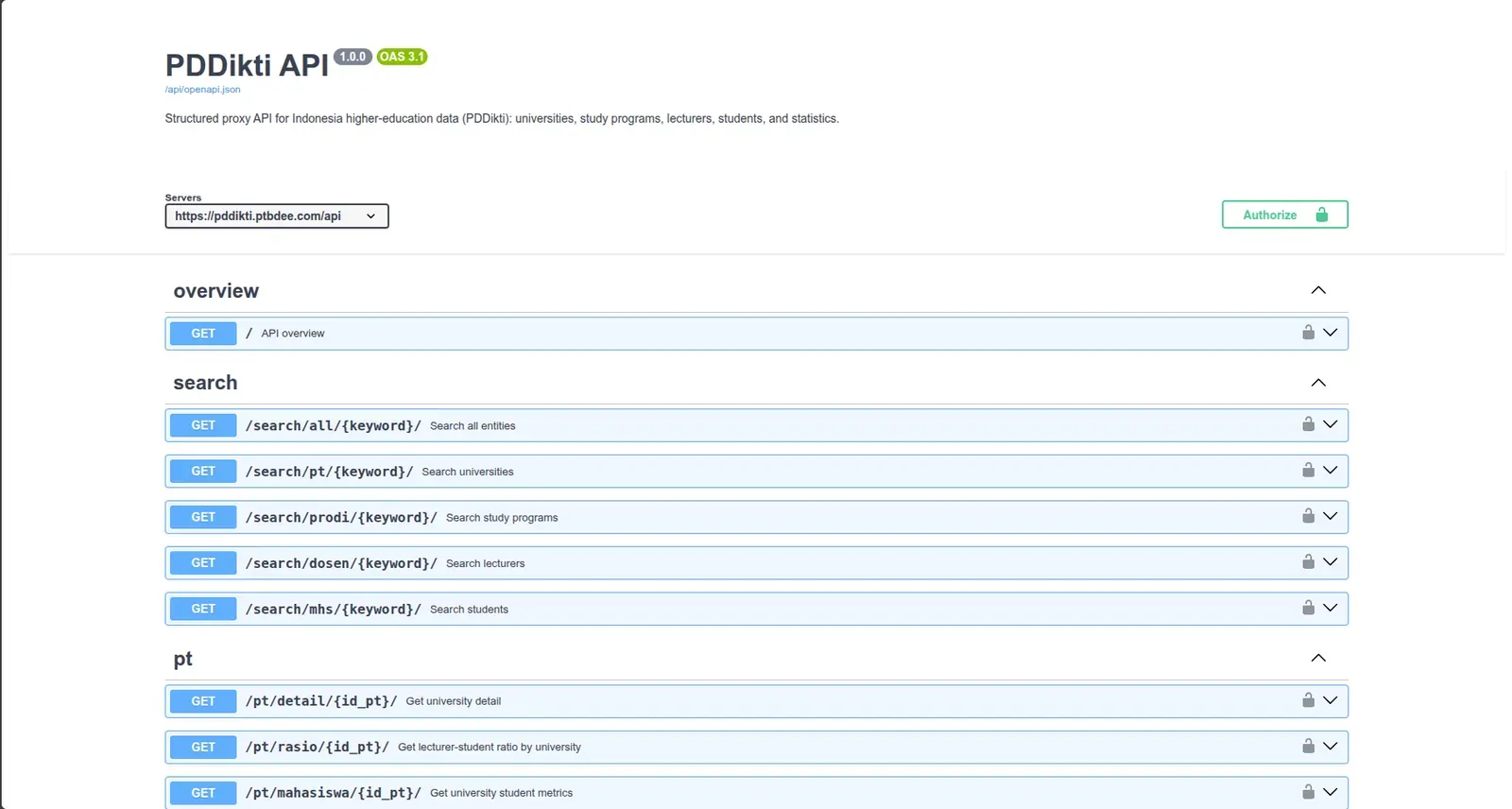The height and width of the screenshot is (809, 1512).
Task: Collapse the overview section
Action: click(1318, 290)
